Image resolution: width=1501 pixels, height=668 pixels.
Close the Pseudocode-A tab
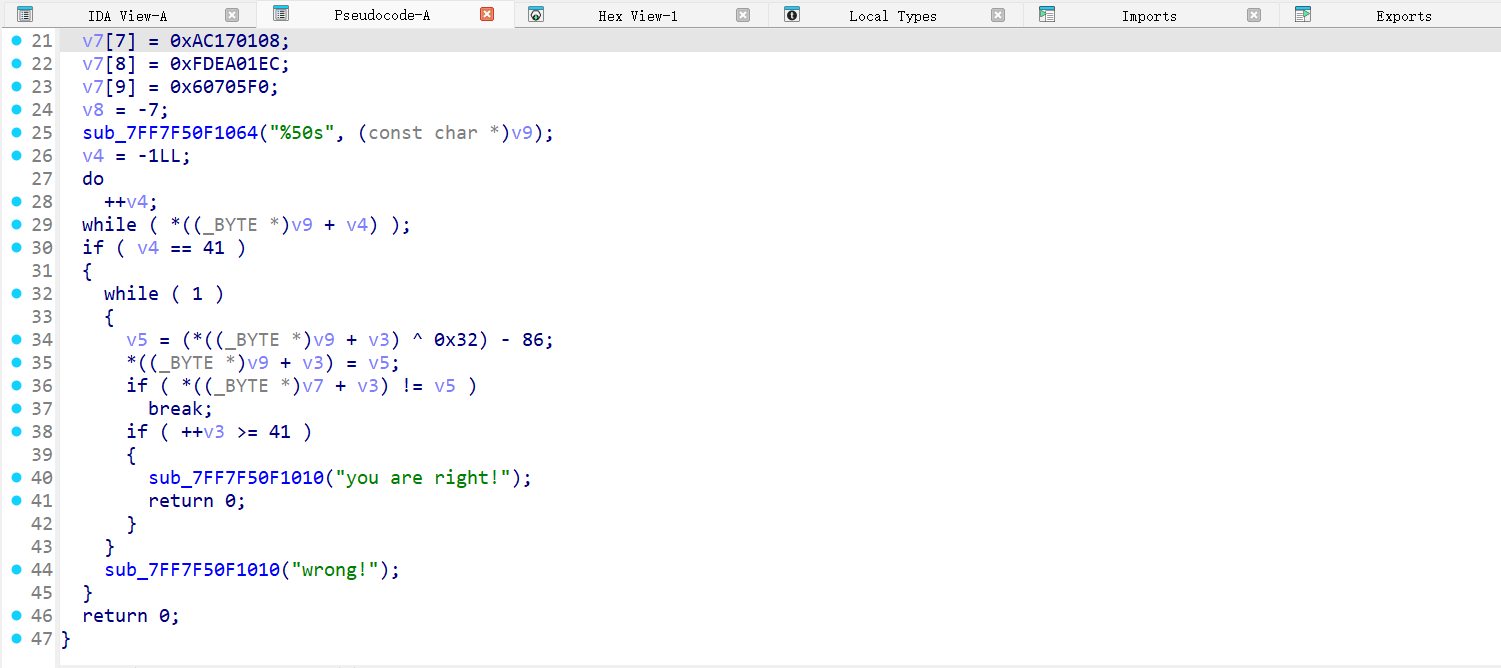pos(487,15)
